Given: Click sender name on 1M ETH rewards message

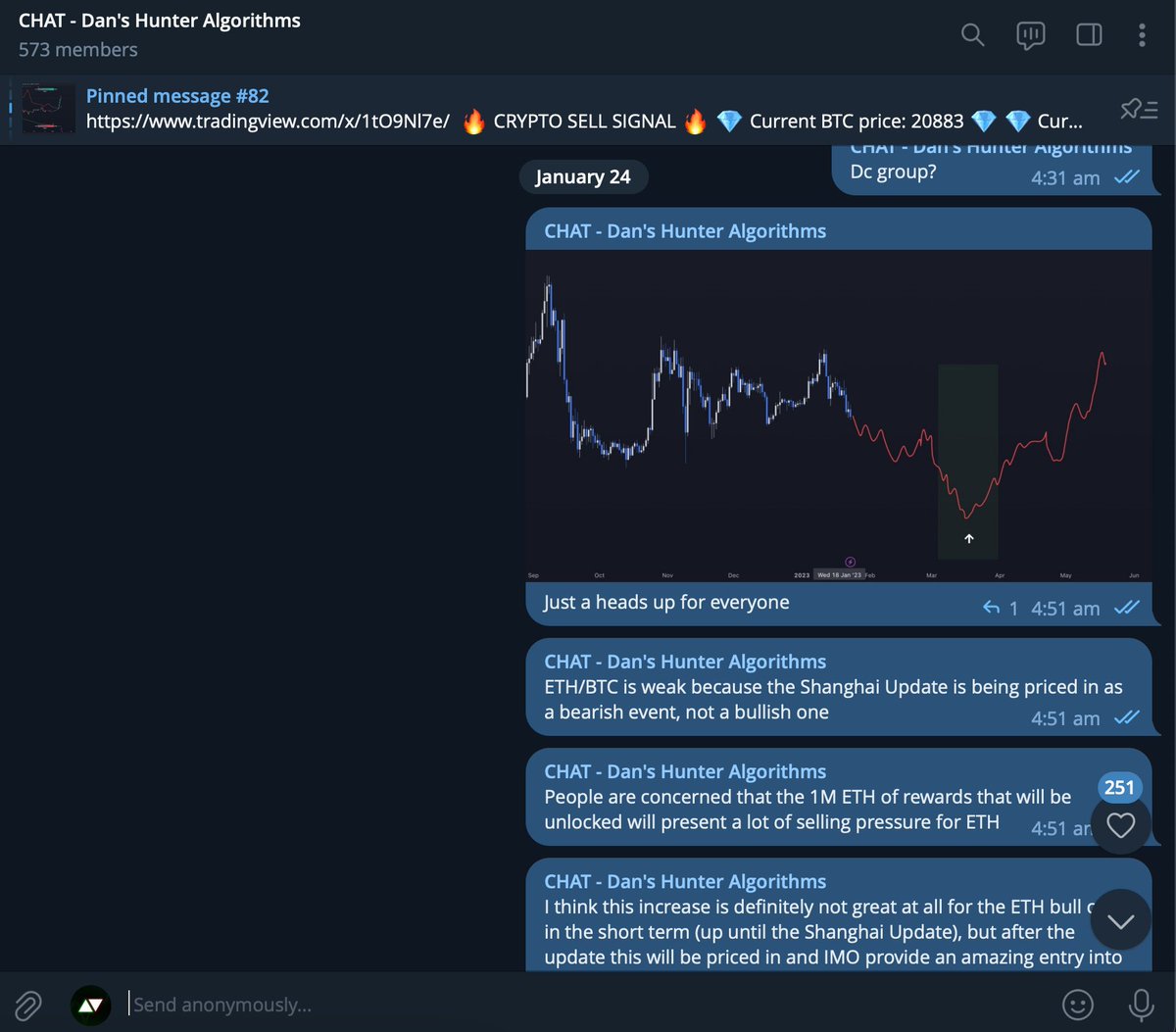Looking at the screenshot, I should click(685, 772).
